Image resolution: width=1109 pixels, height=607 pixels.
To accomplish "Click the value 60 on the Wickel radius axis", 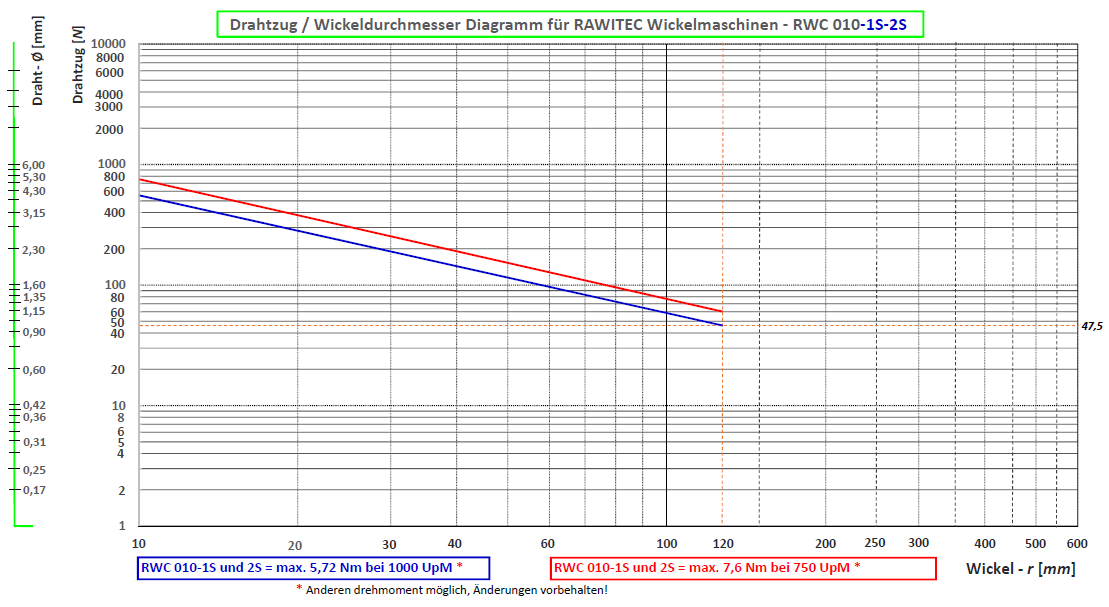I will [x=547, y=543].
